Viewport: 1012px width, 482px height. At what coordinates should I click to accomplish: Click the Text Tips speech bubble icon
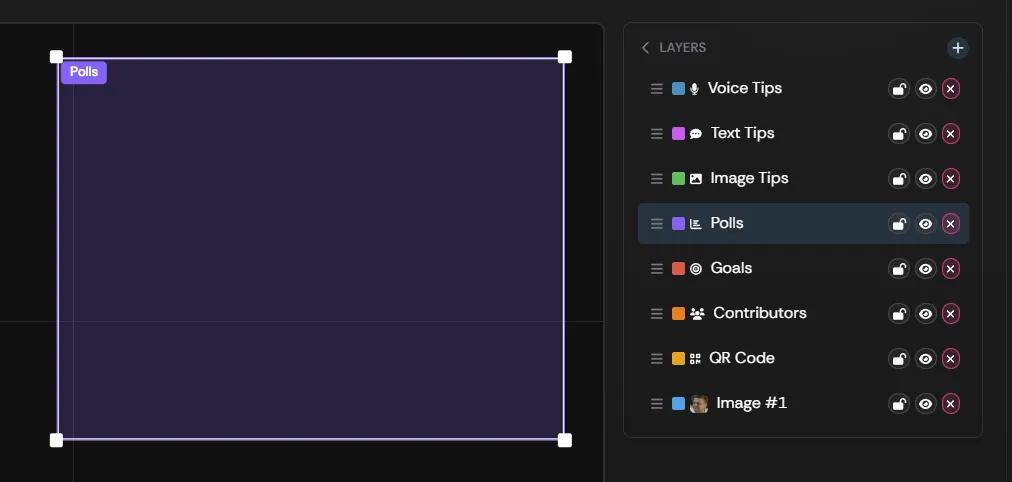tap(696, 134)
